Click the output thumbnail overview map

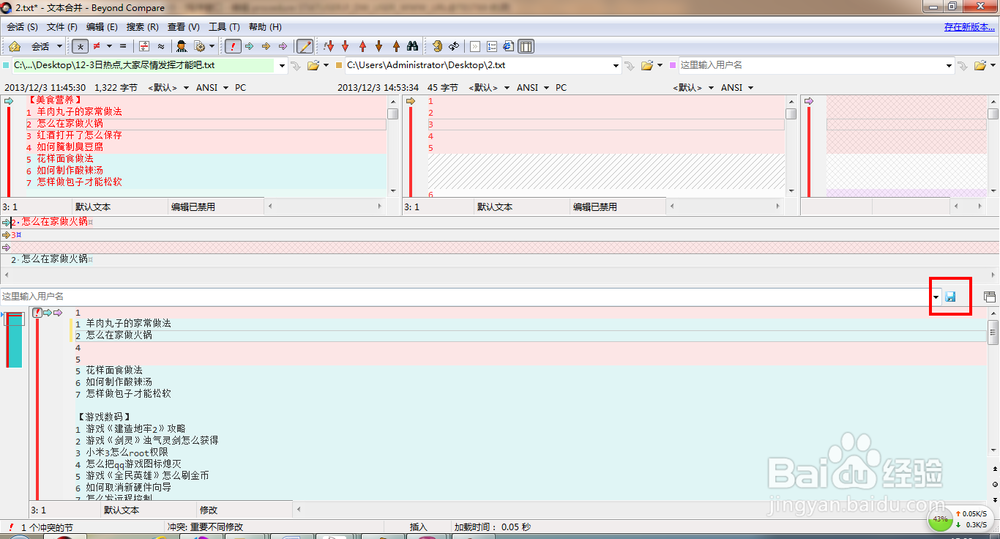pos(14,340)
